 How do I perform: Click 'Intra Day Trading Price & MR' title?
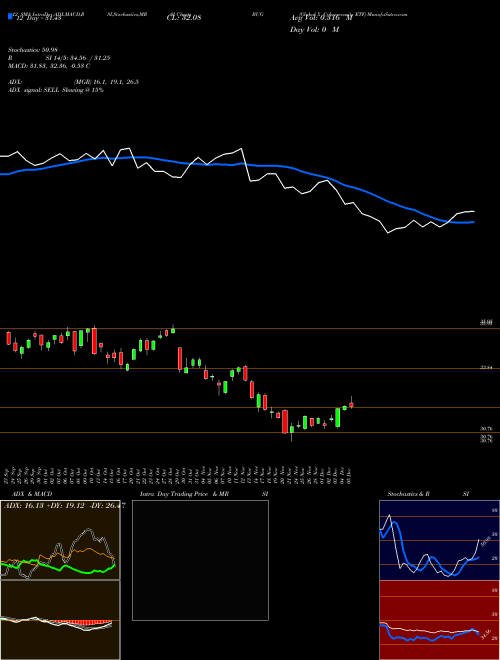(184, 494)
